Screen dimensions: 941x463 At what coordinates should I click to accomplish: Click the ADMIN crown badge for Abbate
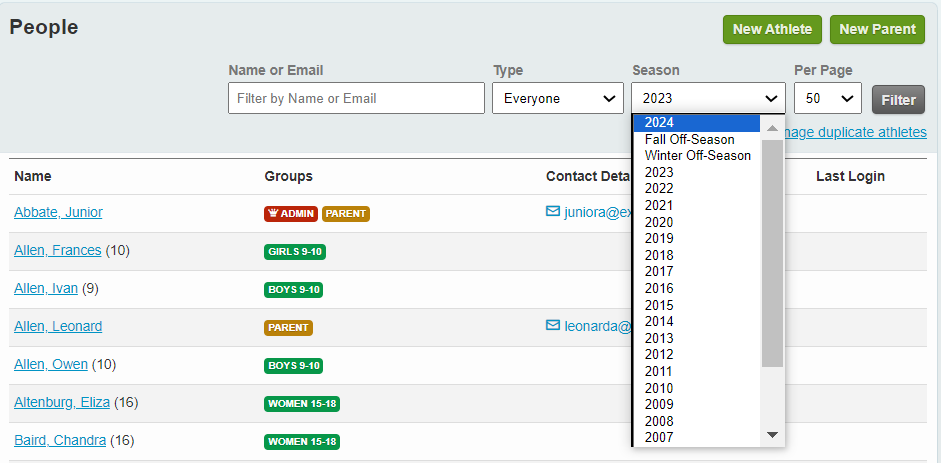point(291,213)
